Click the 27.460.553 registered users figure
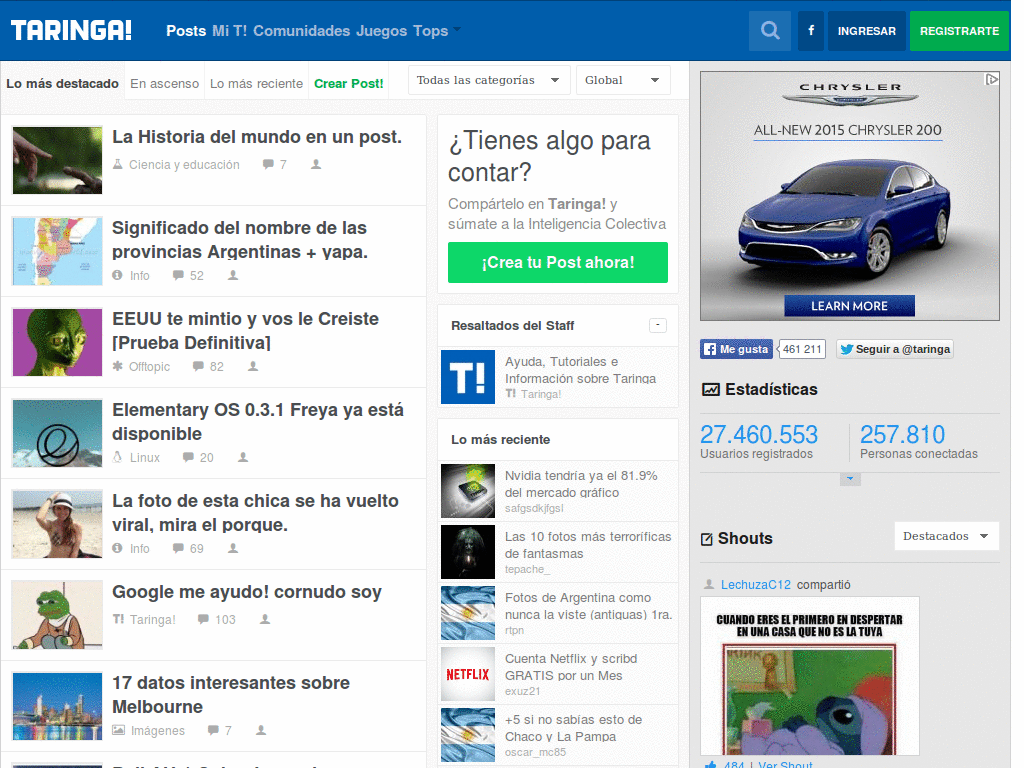This screenshot has width=1024, height=768. coord(759,434)
